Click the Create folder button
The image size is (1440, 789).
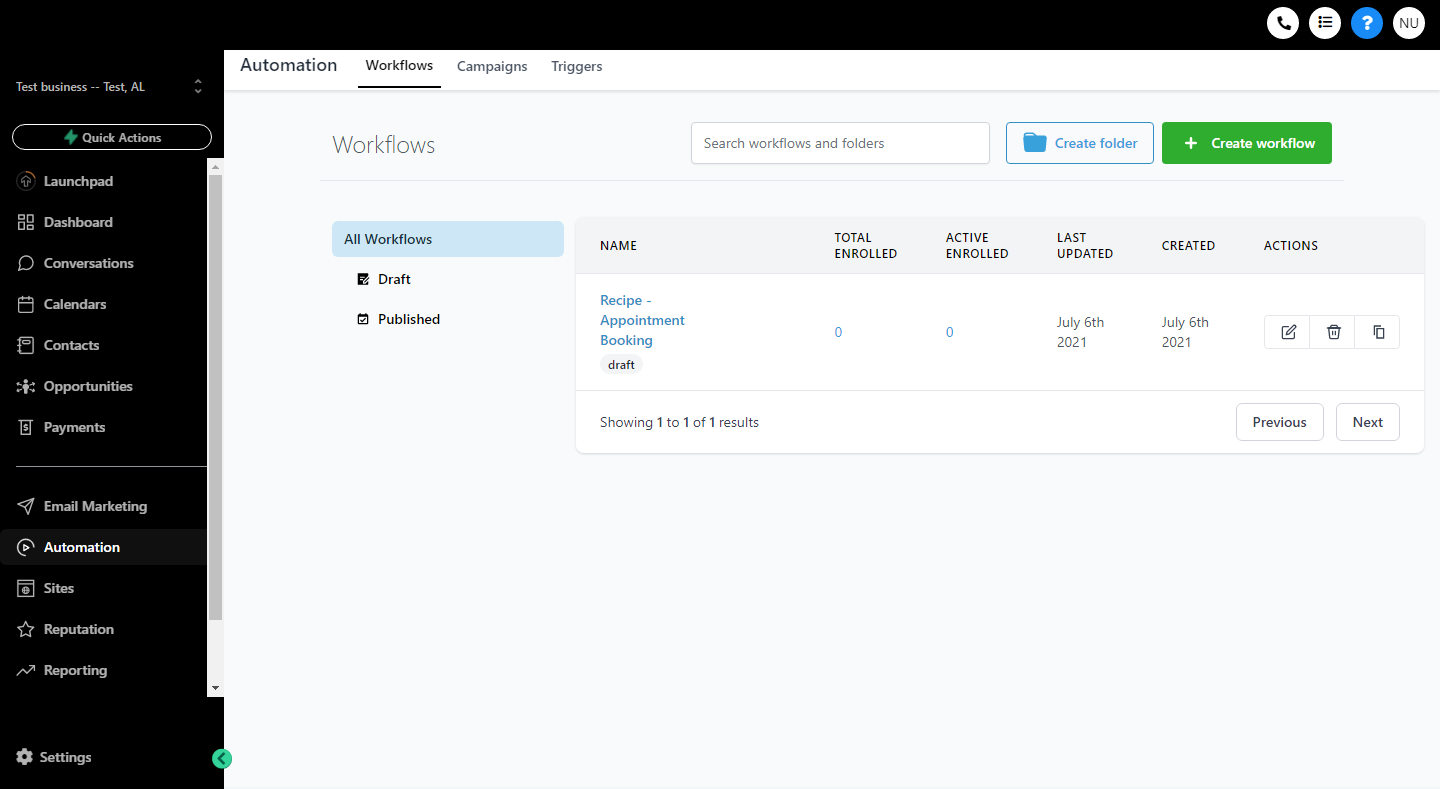click(1080, 143)
